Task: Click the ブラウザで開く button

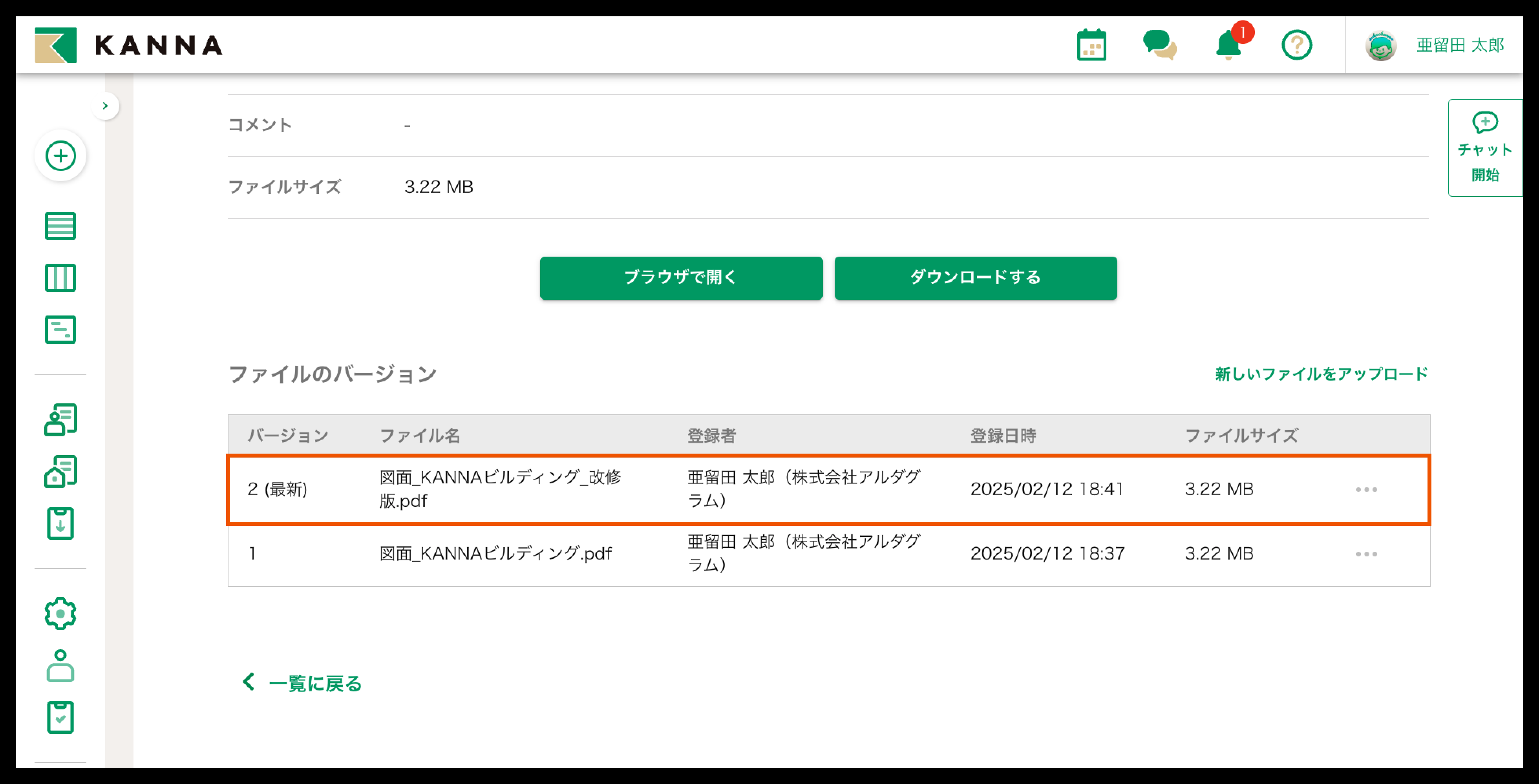Action: [x=681, y=278]
